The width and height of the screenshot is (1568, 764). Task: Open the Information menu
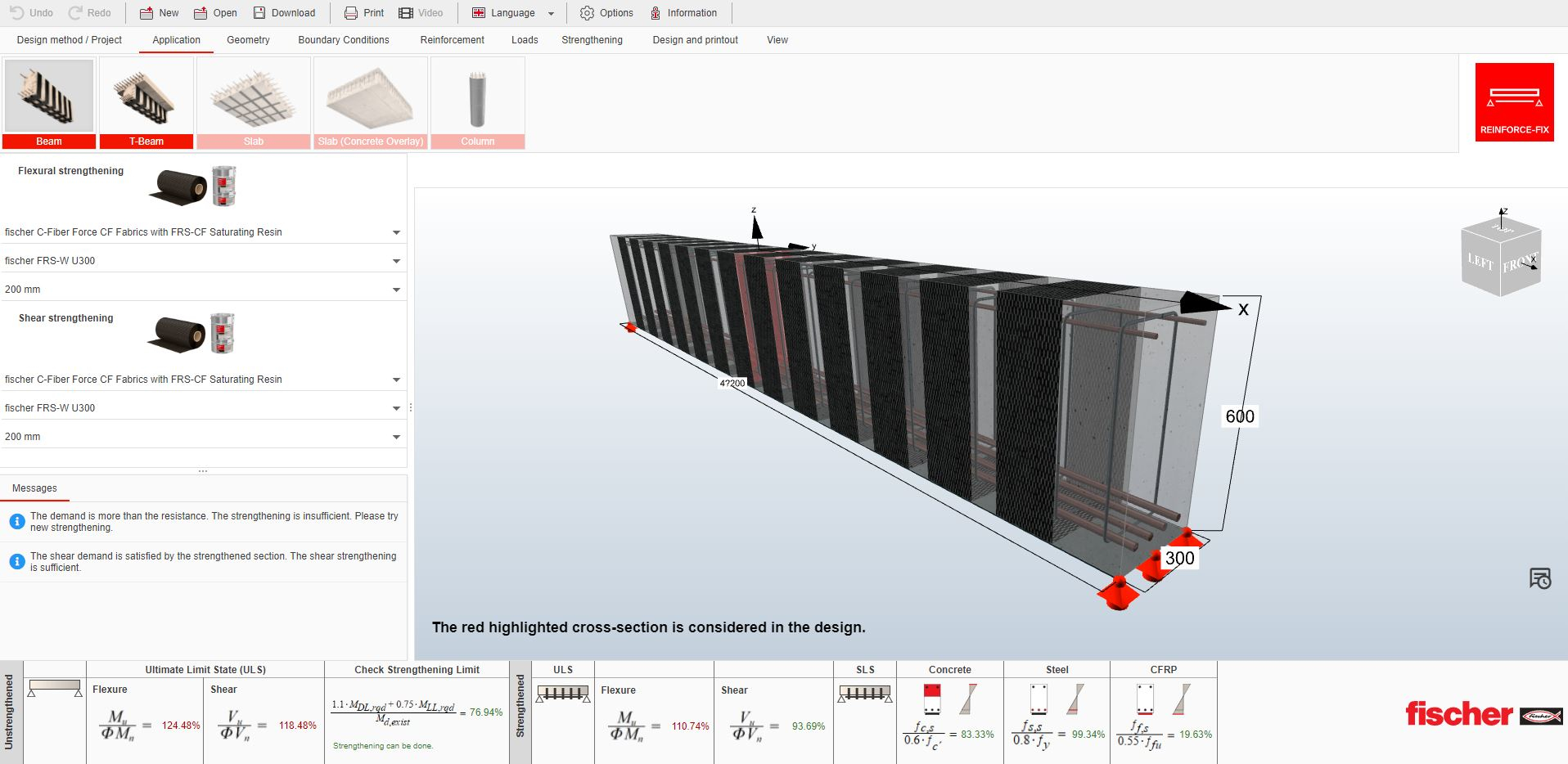point(683,12)
